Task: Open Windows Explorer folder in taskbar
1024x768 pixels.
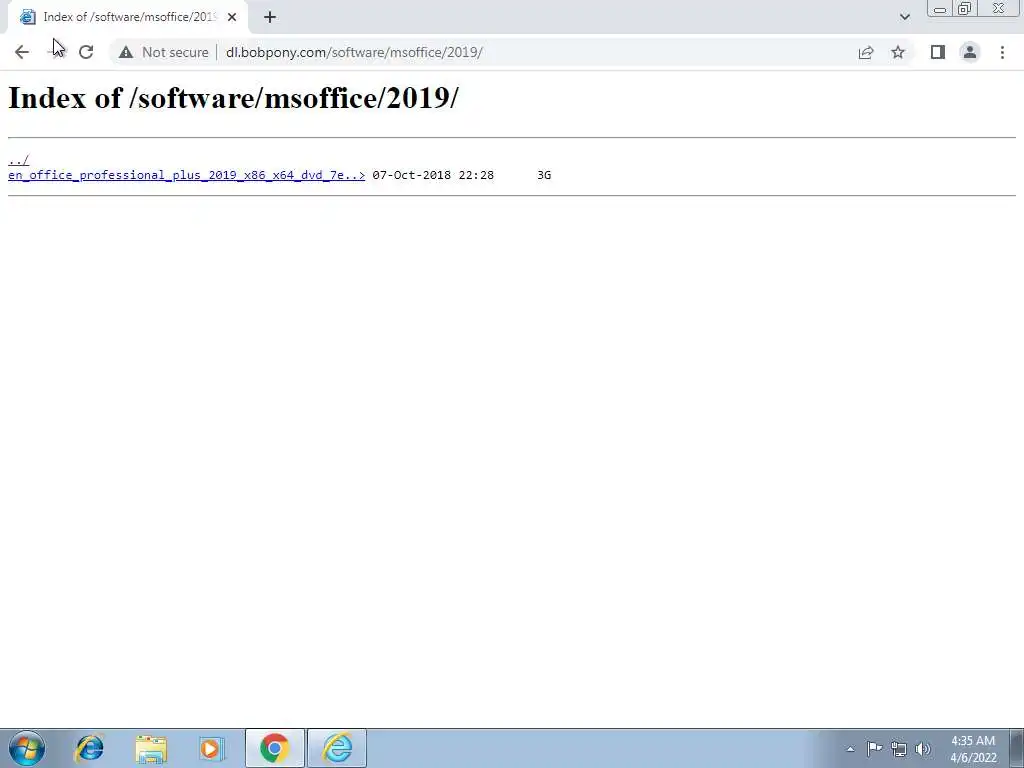Action: pos(151,748)
